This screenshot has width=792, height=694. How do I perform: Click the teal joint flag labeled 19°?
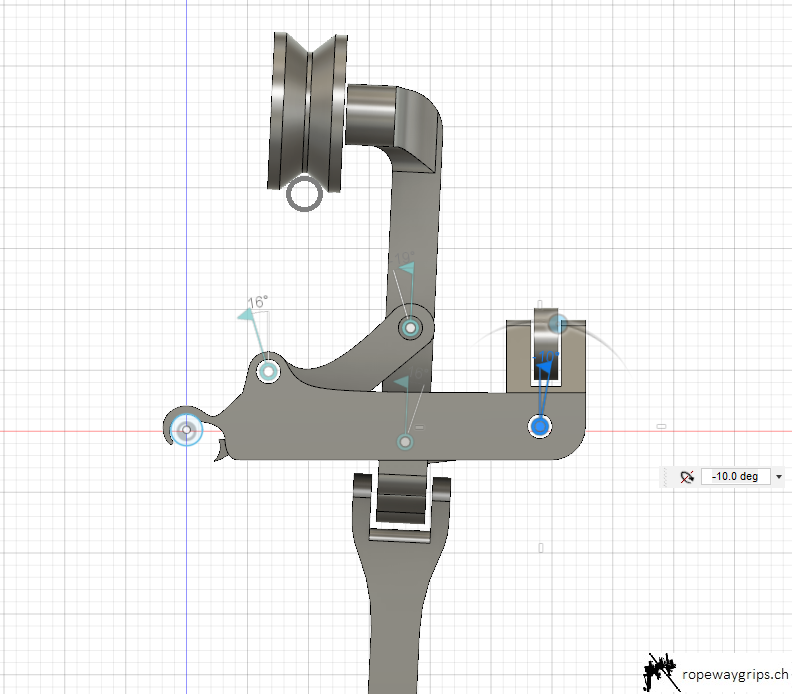[406, 267]
